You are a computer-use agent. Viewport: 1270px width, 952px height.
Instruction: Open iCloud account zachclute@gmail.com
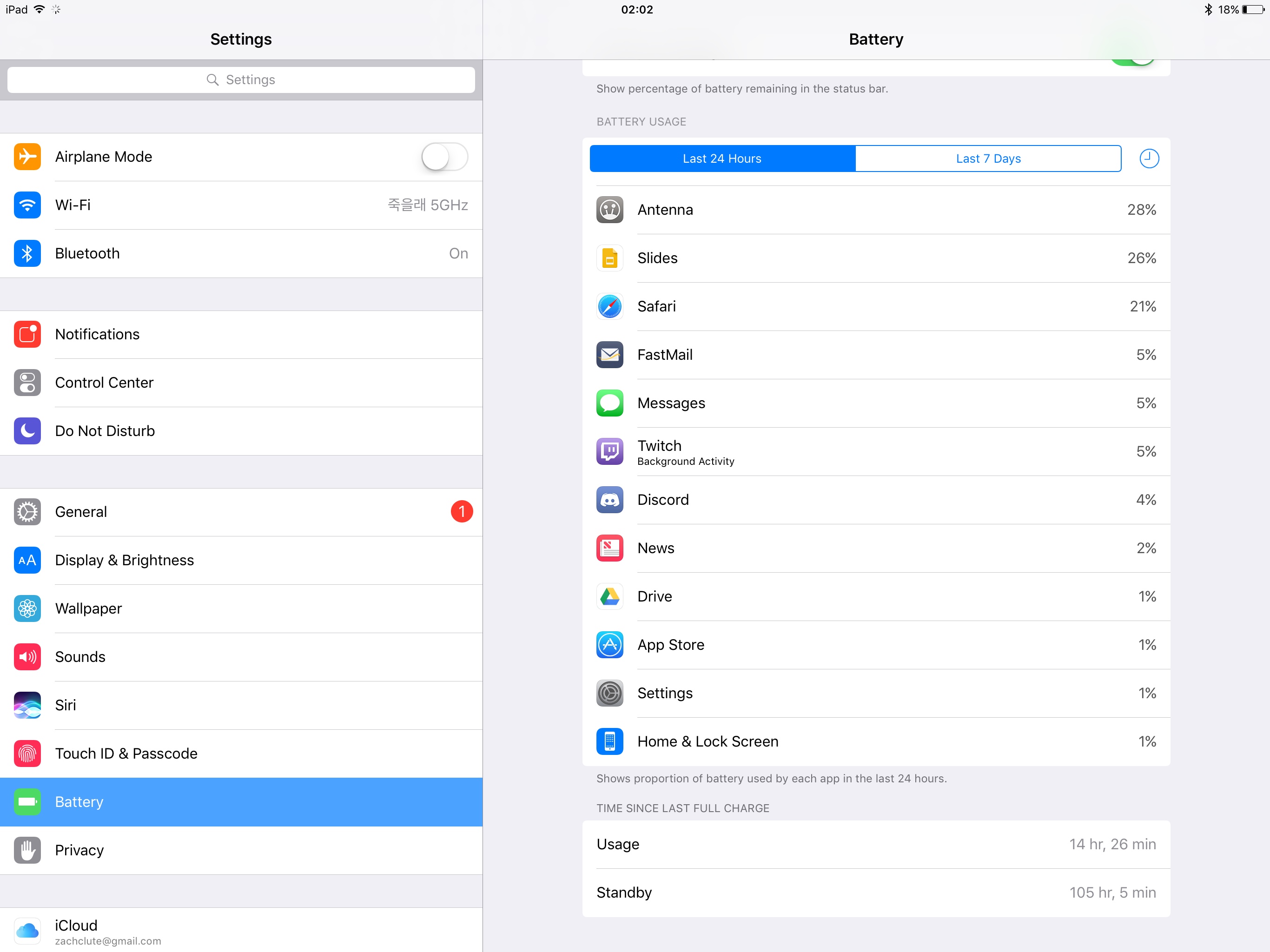click(x=241, y=931)
